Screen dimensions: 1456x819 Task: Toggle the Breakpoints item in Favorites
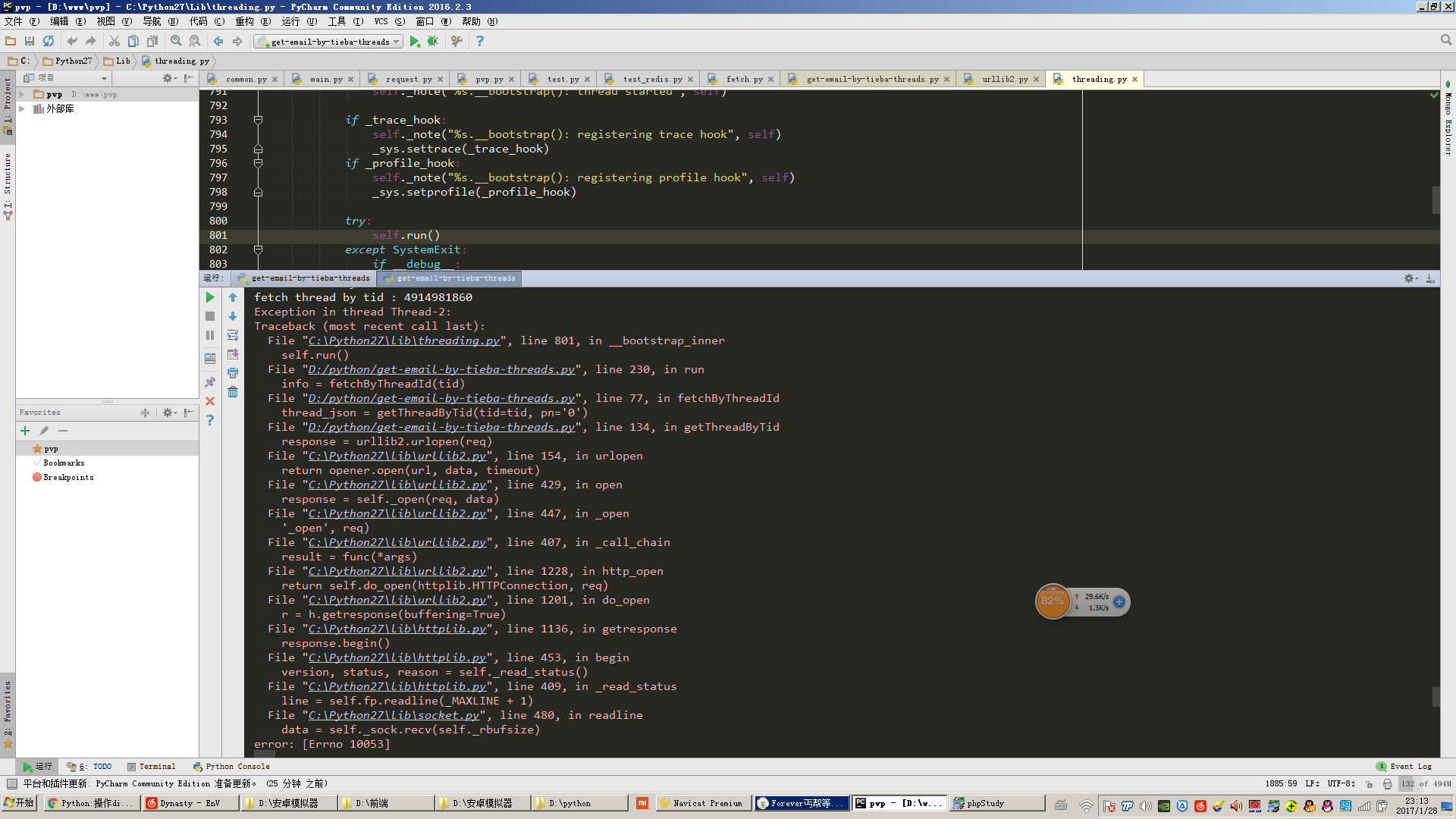point(68,478)
